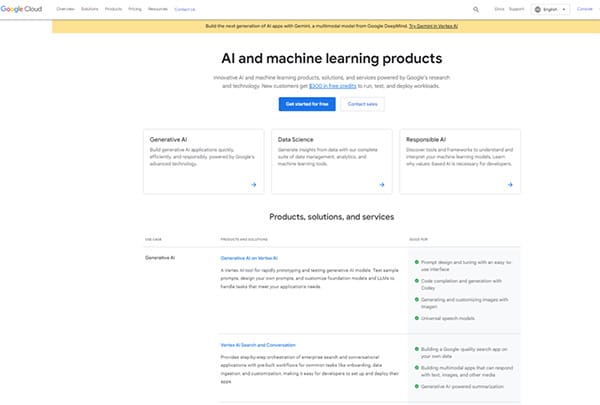Open Vertex AI Search and Conversation link

[258, 345]
